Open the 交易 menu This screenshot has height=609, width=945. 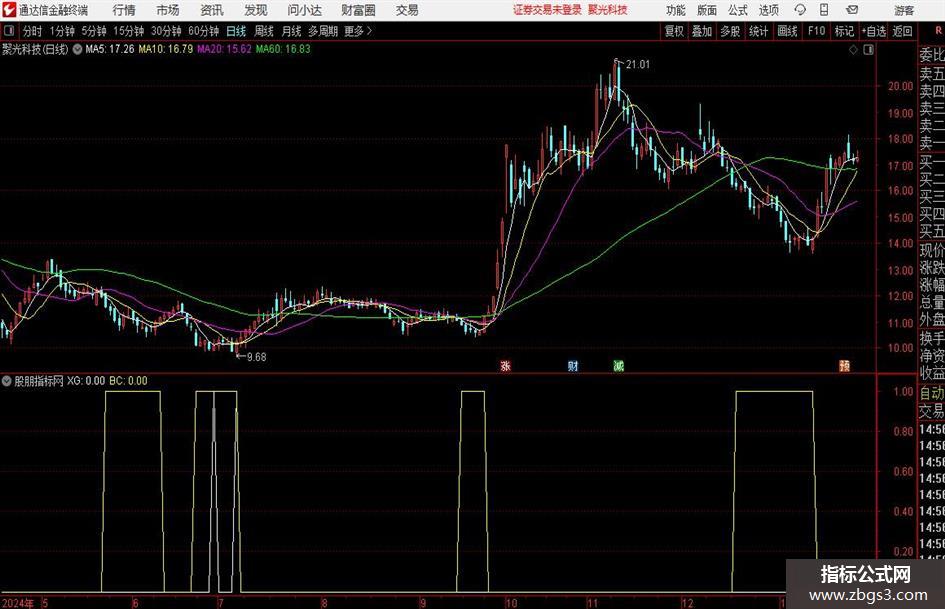click(x=407, y=10)
